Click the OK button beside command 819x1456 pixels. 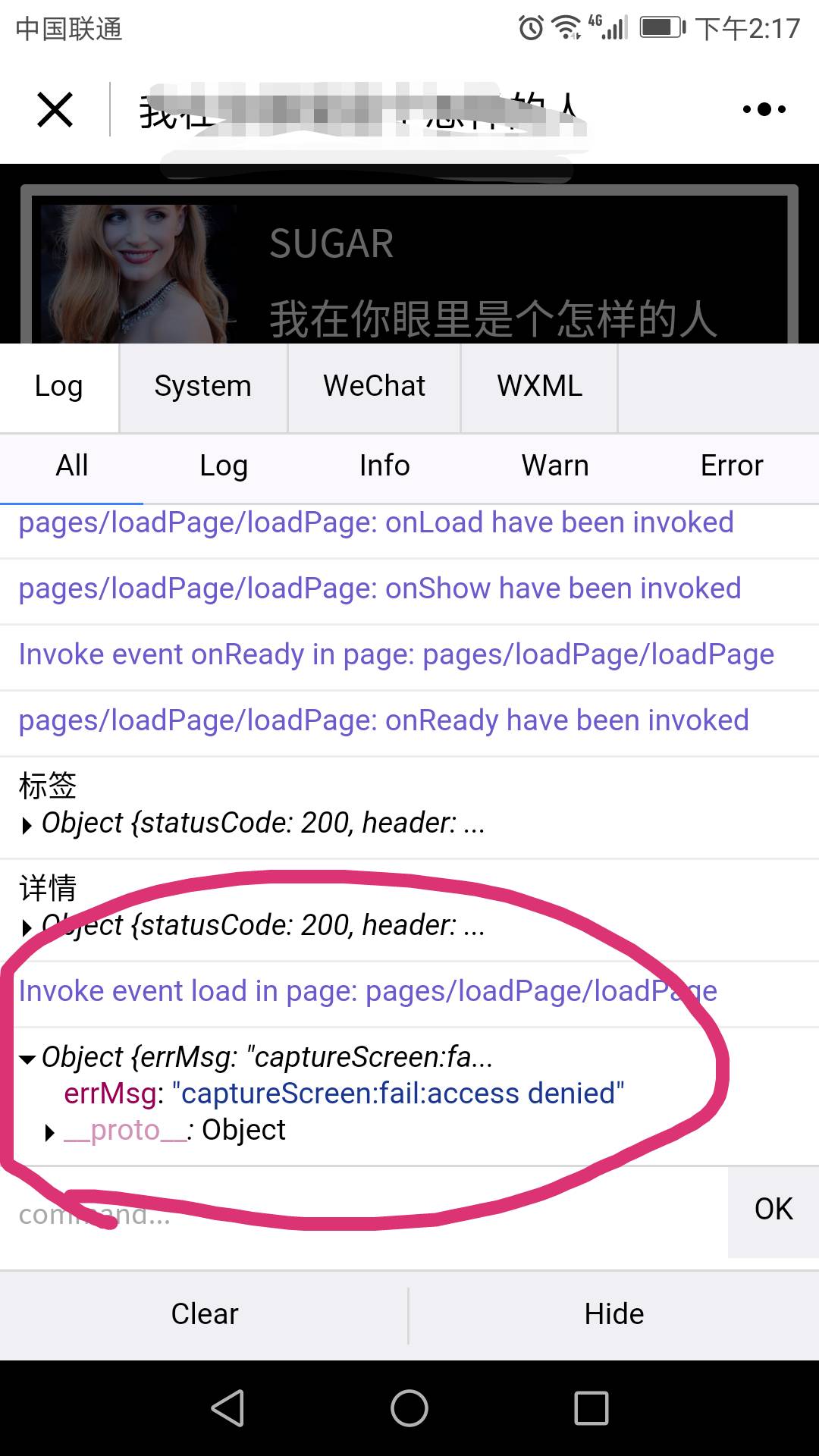(x=773, y=1211)
